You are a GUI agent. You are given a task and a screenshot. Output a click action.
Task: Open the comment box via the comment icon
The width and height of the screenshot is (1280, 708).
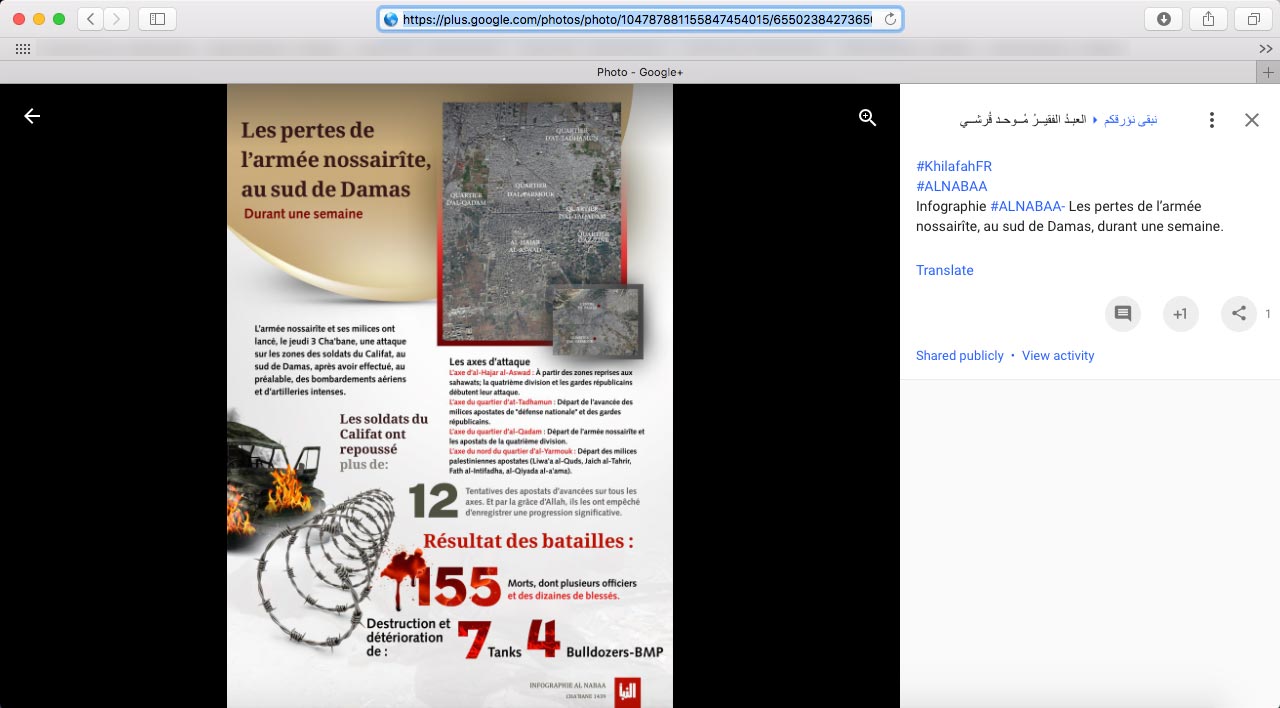click(x=1122, y=314)
